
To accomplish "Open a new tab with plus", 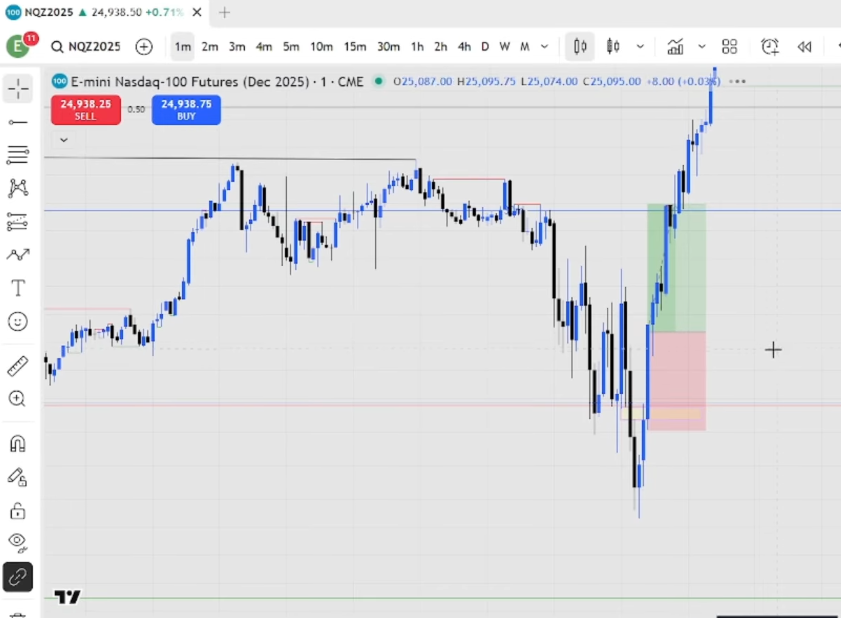I will 224,12.
